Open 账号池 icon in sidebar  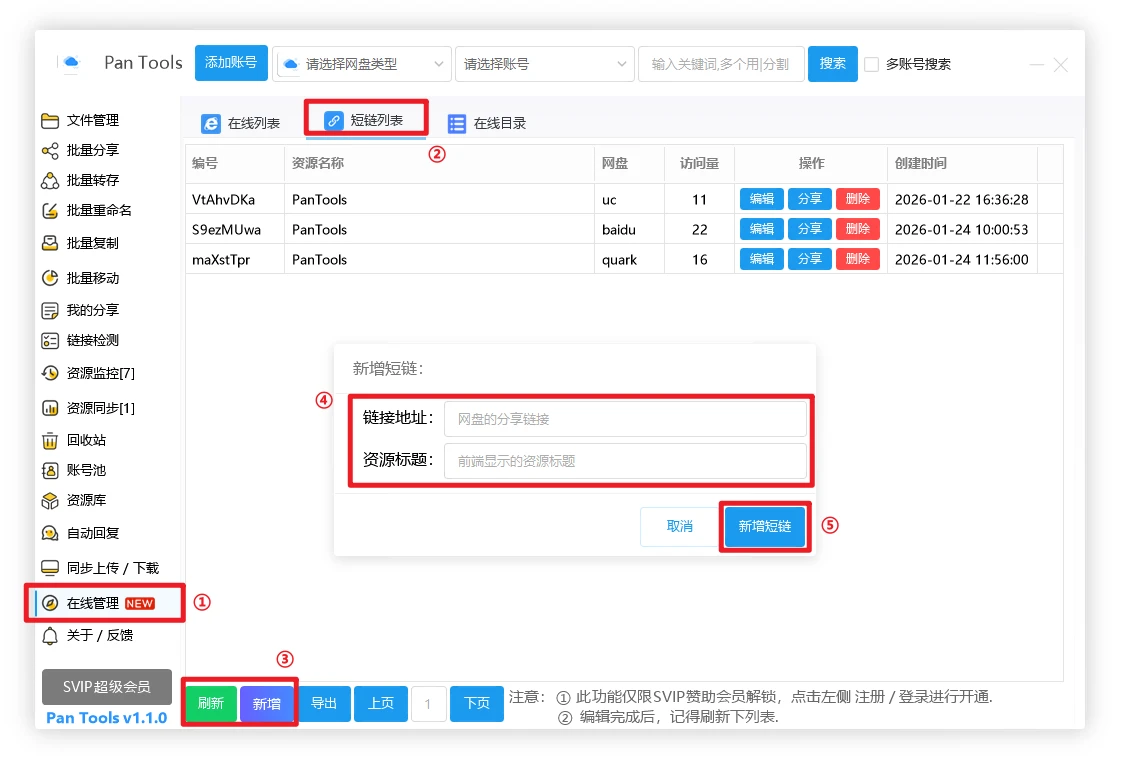pyautogui.click(x=50, y=471)
